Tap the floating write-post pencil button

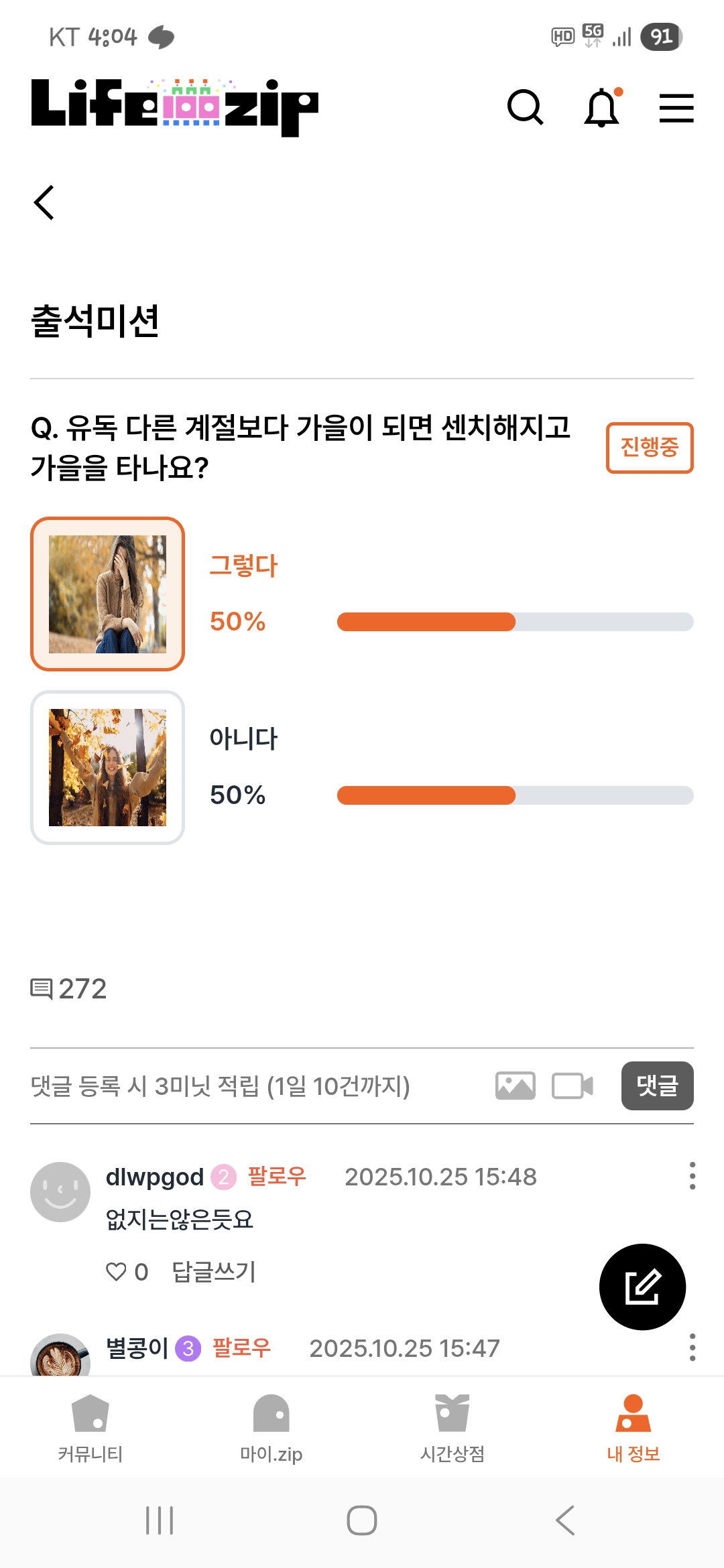[642, 1287]
